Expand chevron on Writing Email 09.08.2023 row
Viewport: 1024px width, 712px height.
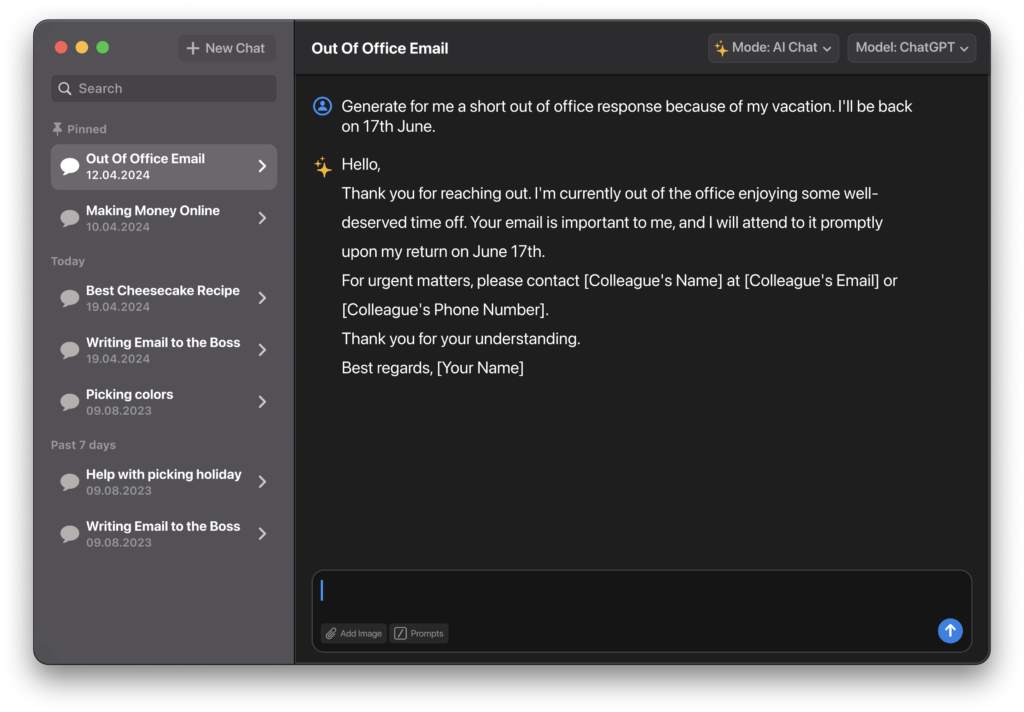(262, 534)
